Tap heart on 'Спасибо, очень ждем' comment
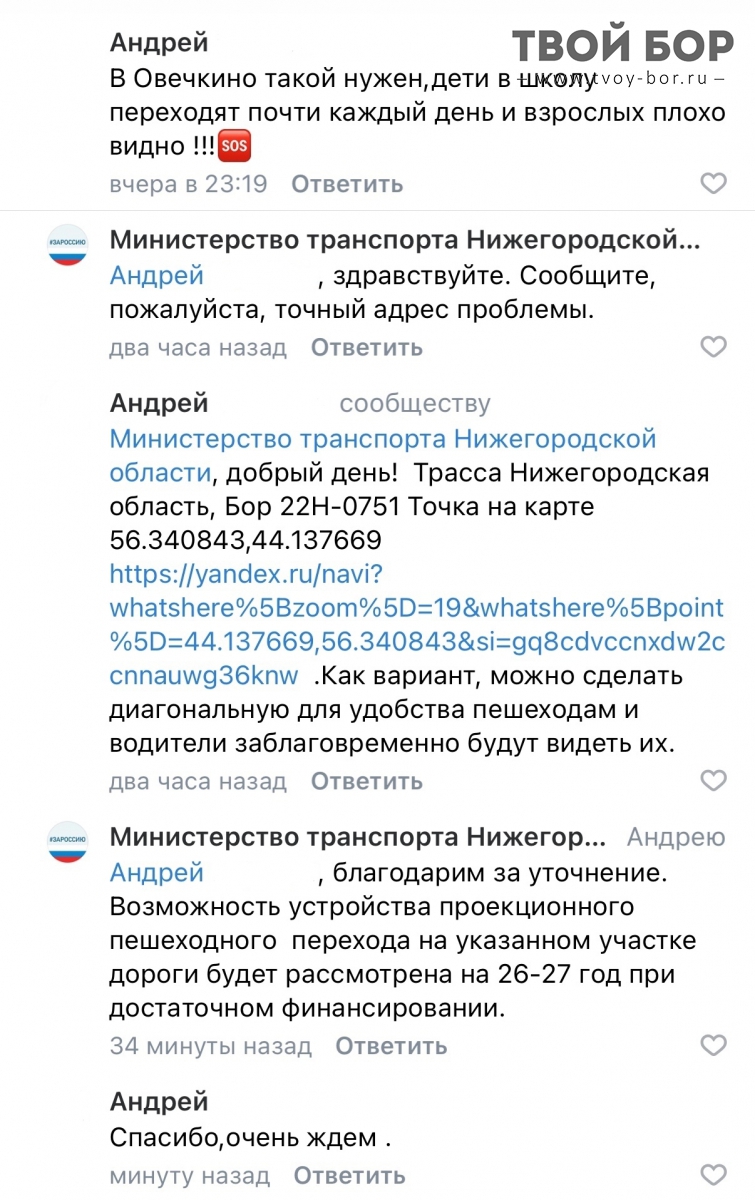Screen dimensions: 755x1200 click(713, 1175)
